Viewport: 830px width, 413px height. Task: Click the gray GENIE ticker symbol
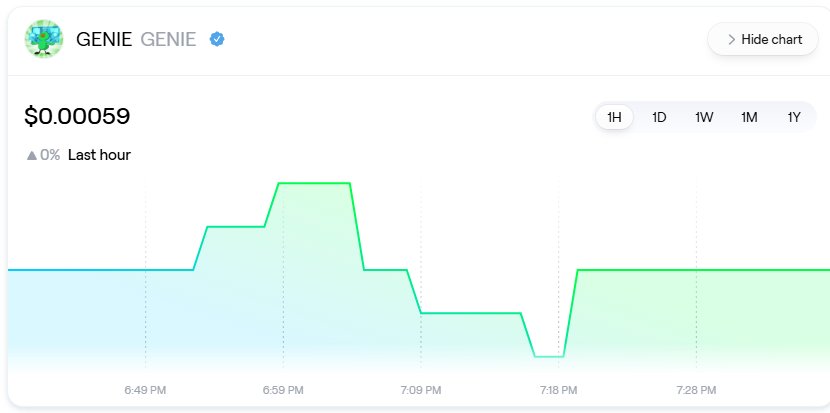(x=169, y=39)
